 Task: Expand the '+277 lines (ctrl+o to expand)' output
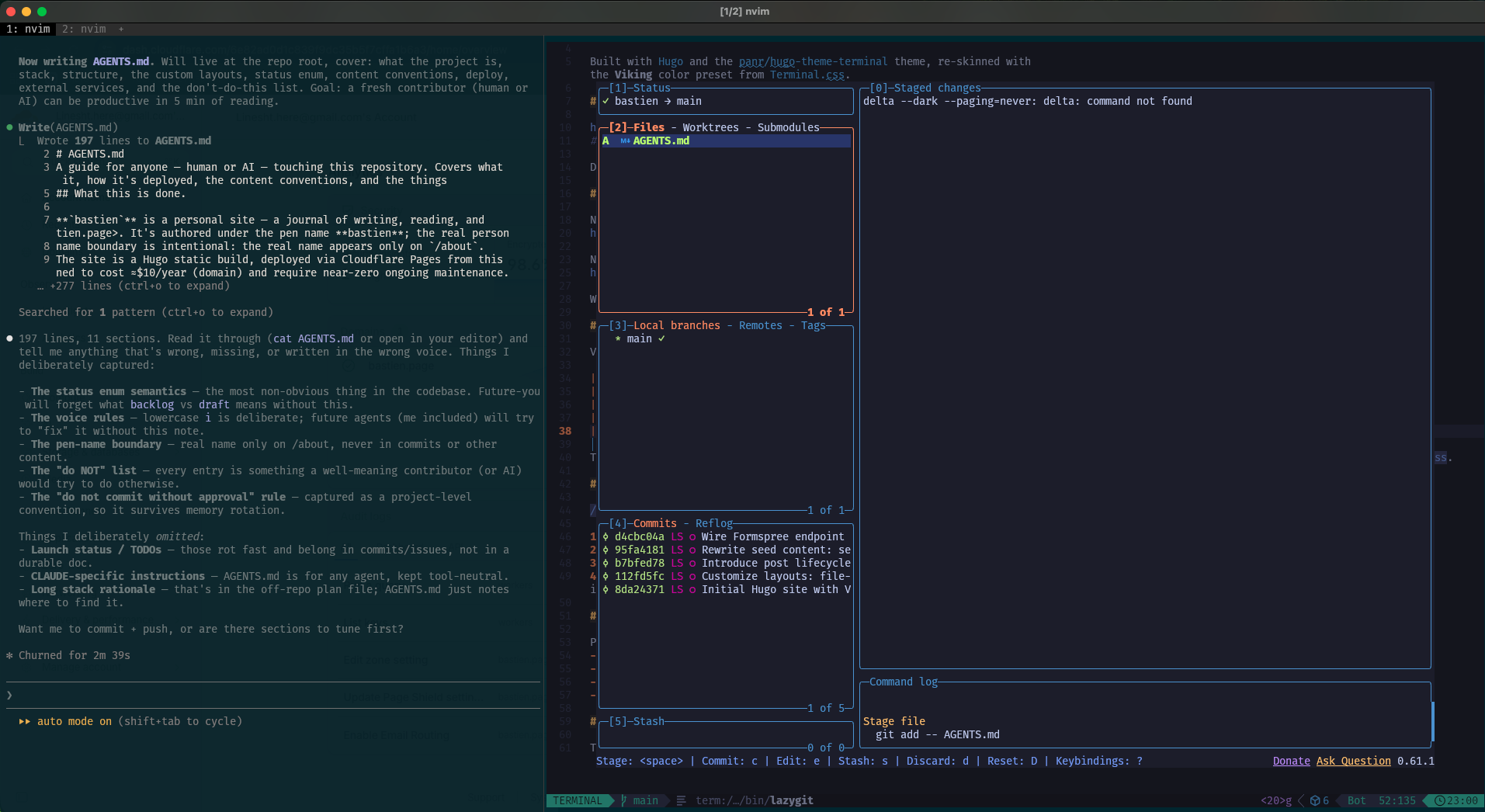[x=133, y=286]
